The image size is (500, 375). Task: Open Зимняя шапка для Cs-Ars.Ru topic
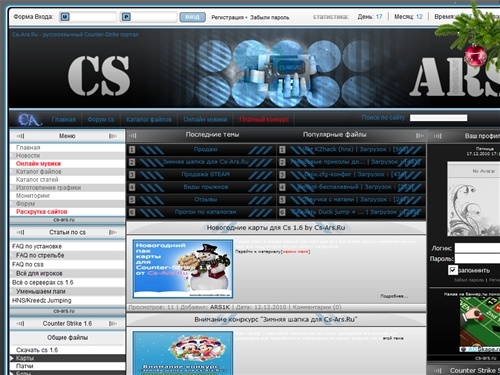click(206, 162)
